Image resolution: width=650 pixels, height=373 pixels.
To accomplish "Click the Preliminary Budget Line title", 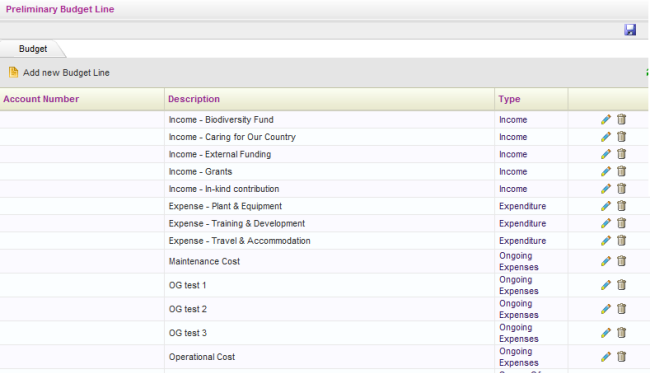I will click(60, 9).
